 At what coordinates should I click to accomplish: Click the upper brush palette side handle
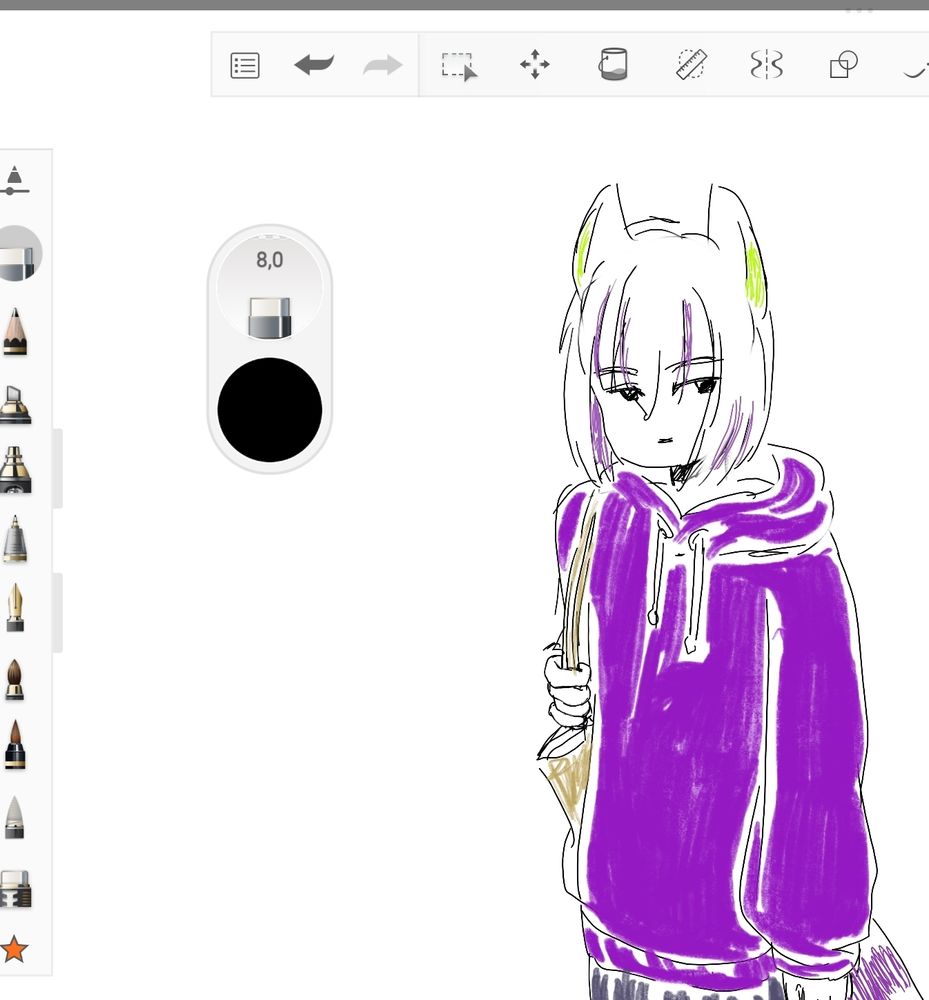pyautogui.click(x=58, y=468)
